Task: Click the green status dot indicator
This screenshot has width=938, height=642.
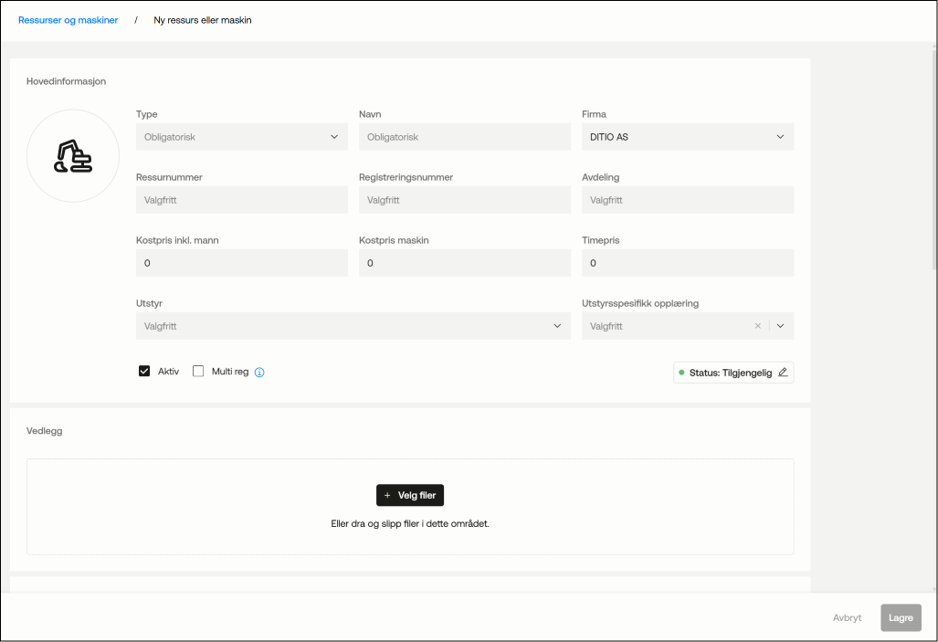Action: [681, 372]
